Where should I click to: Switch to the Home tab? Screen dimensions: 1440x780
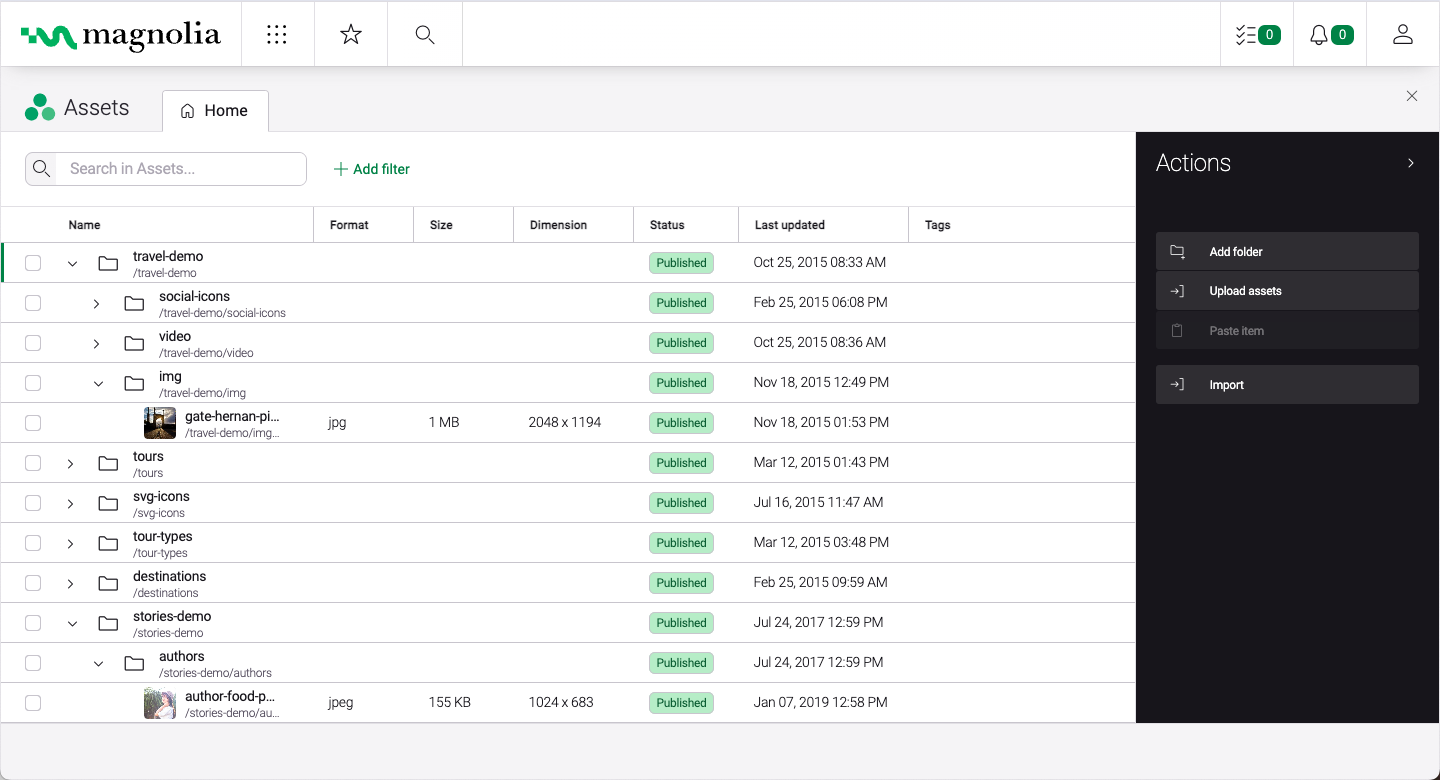pyautogui.click(x=215, y=111)
